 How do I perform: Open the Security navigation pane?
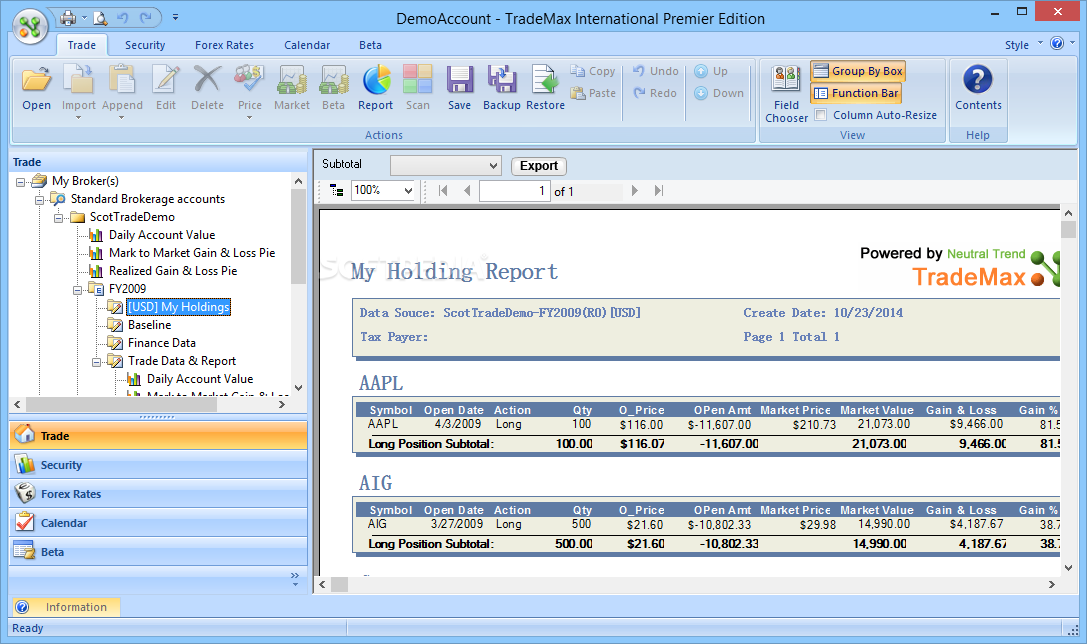[x=158, y=464]
